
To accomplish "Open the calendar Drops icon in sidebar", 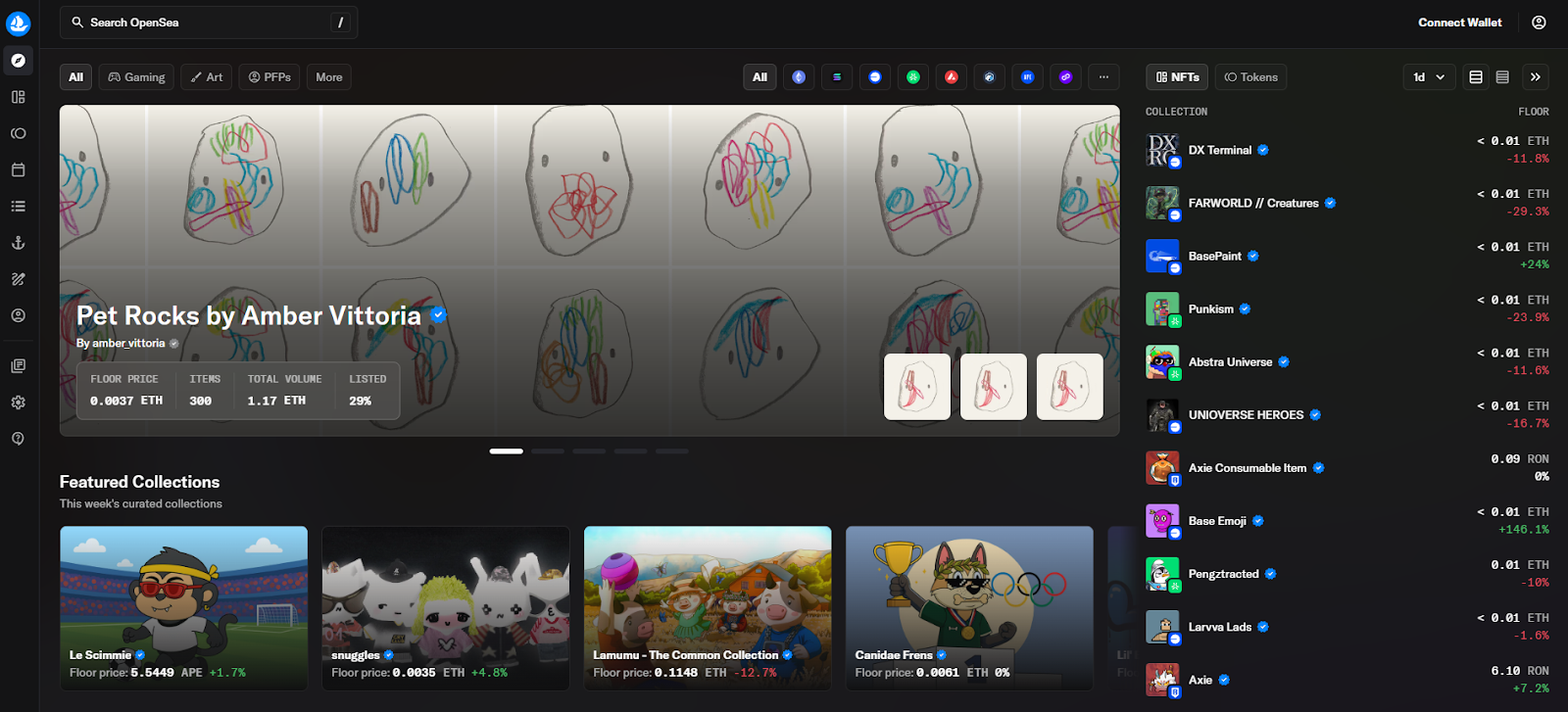I will click(18, 169).
